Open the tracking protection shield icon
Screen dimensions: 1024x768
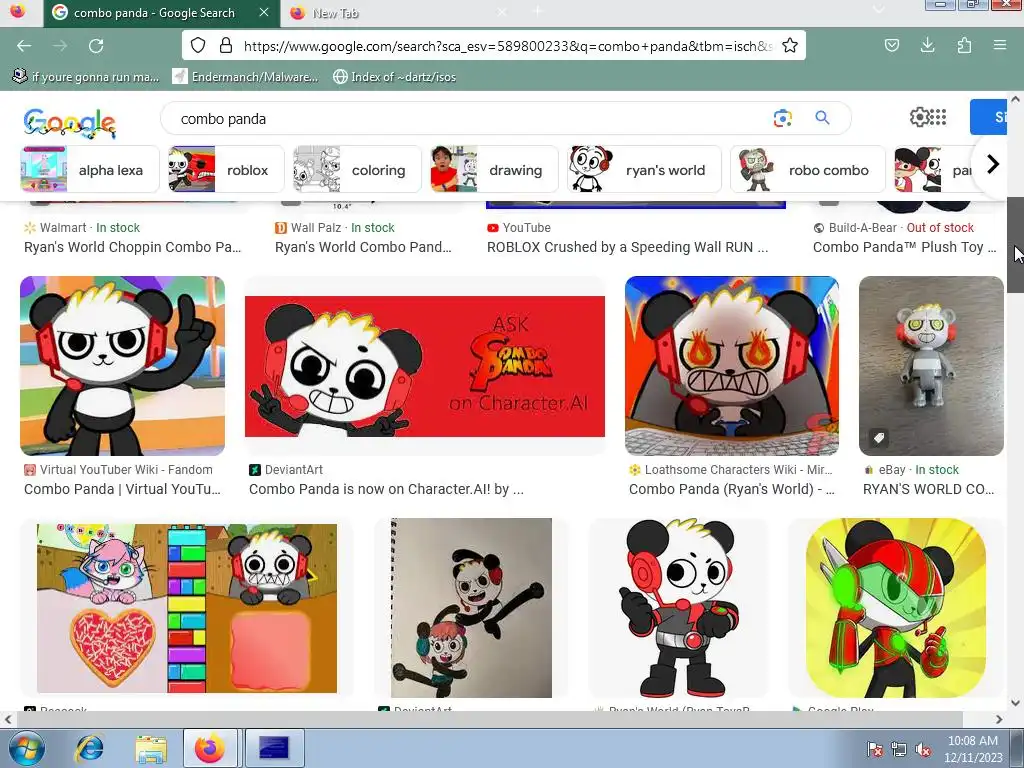[x=198, y=45]
